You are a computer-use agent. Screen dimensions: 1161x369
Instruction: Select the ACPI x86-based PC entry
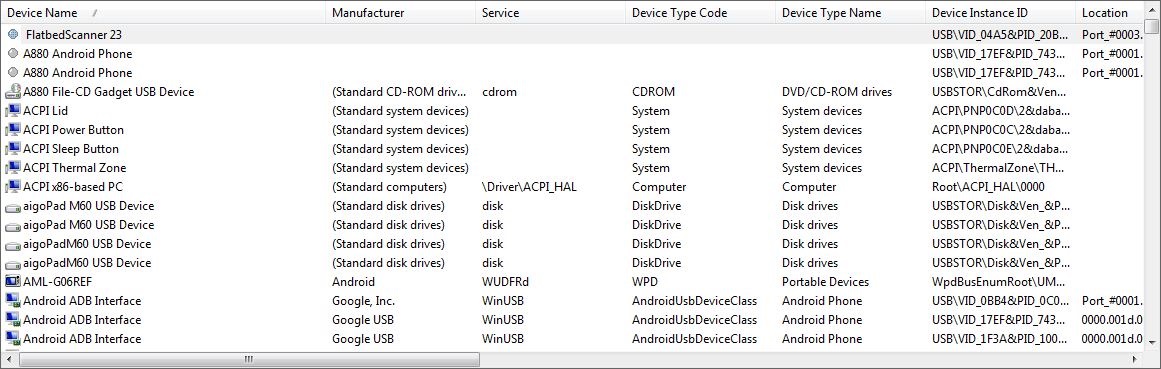tap(73, 187)
